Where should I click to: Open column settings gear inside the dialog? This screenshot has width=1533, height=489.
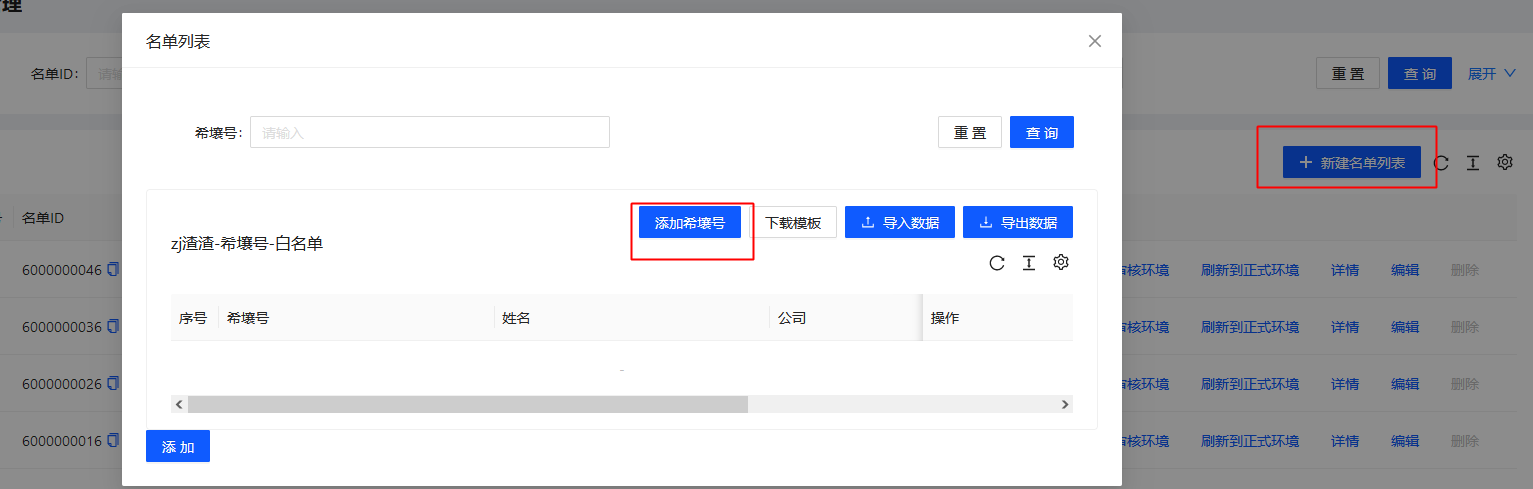(x=1061, y=263)
